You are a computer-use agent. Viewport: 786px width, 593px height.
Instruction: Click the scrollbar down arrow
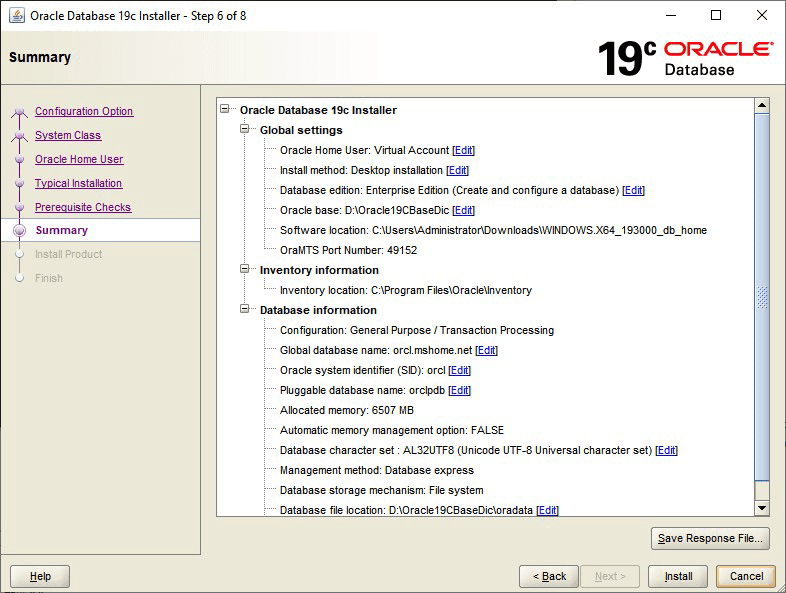pos(762,508)
